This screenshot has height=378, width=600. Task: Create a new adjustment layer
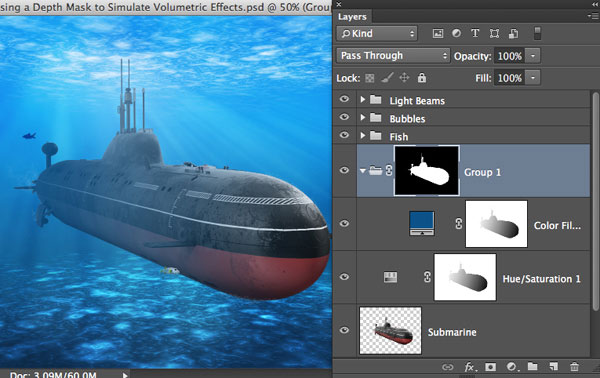coord(512,367)
